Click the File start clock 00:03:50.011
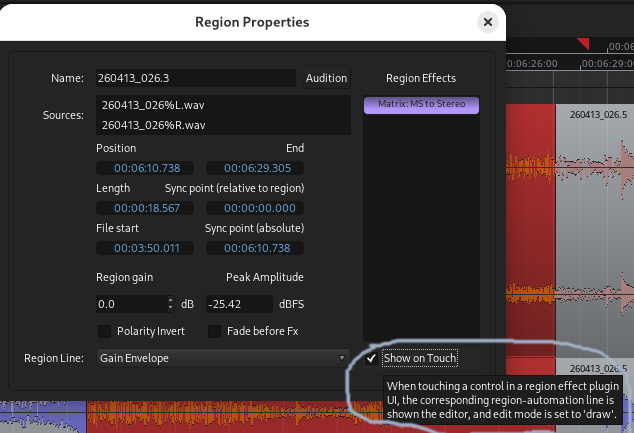The width and height of the screenshot is (634, 433). pyautogui.click(x=145, y=248)
